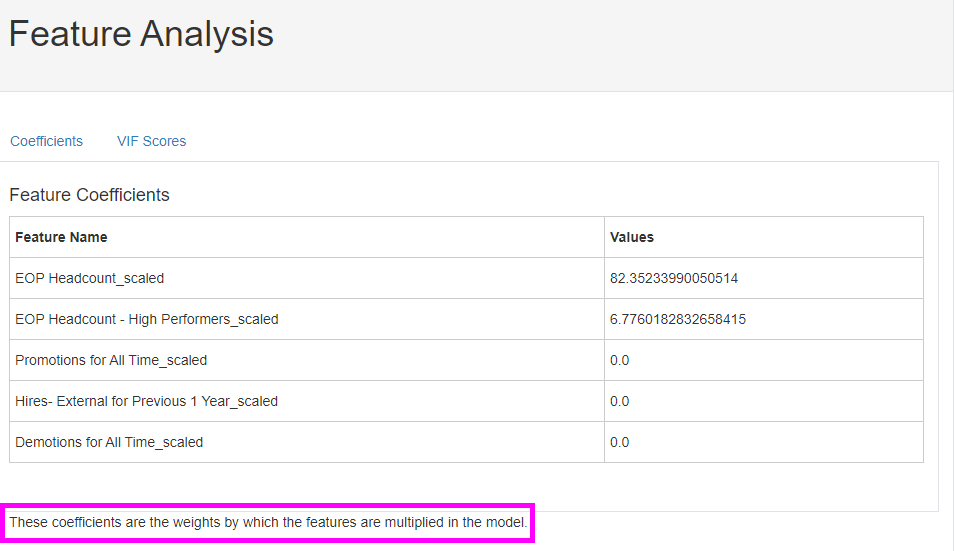Screen dimensions: 954x551
Task: Click Demotions for All Time_scaled feature name
Action: click(x=109, y=442)
